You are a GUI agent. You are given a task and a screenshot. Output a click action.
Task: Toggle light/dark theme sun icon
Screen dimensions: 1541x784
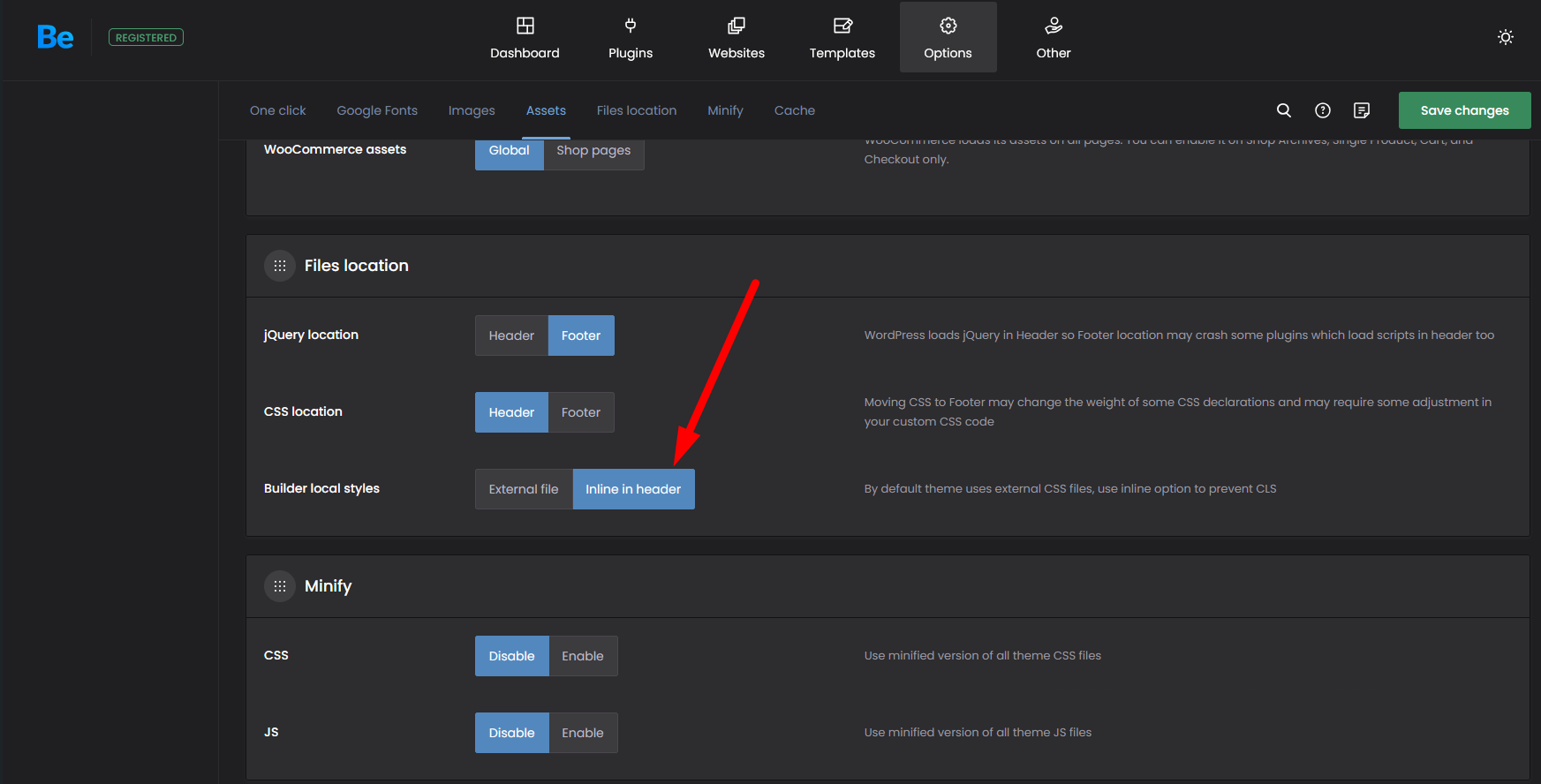(1506, 37)
